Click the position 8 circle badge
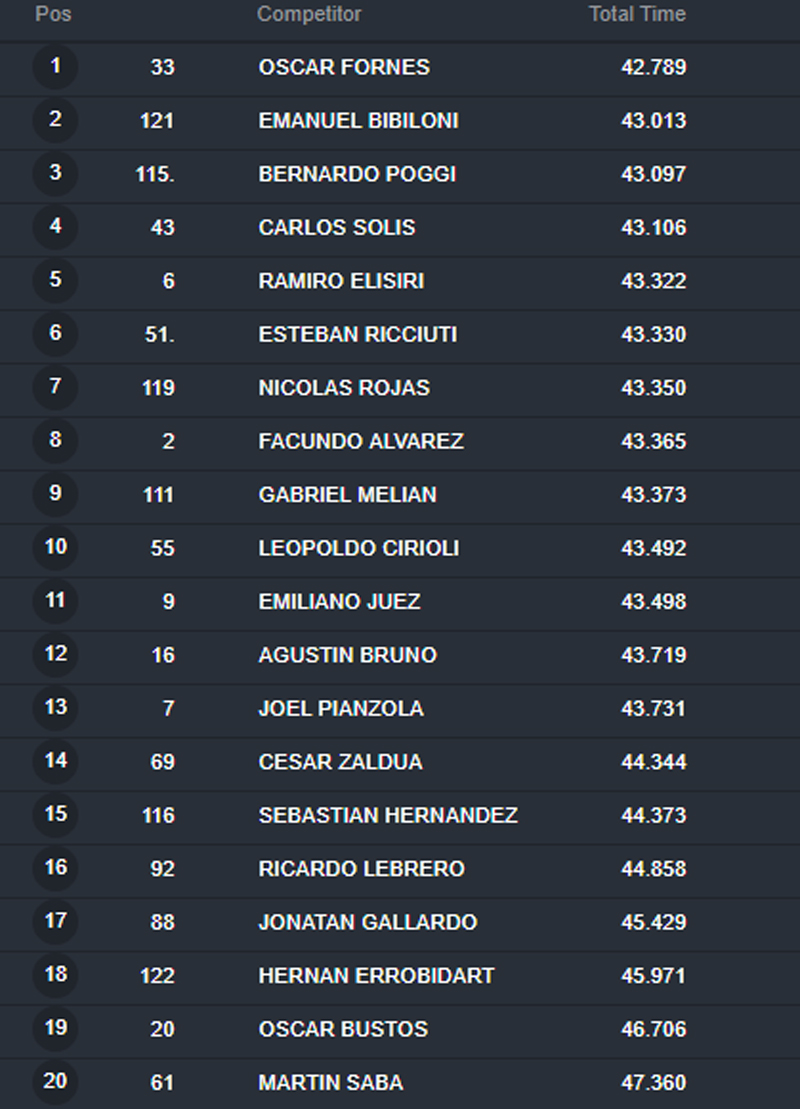 click(55, 441)
